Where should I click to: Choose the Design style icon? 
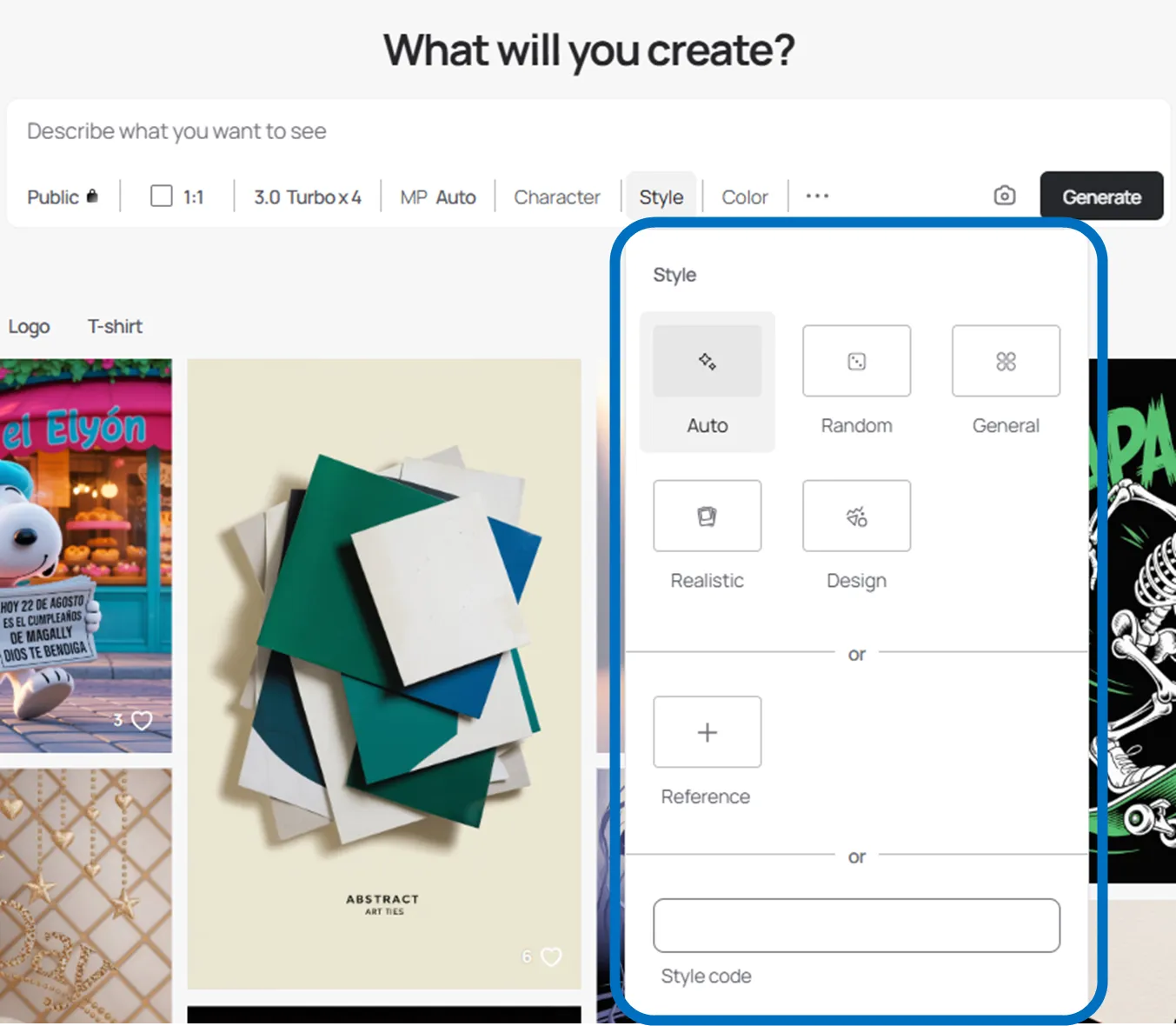pyautogui.click(x=856, y=516)
